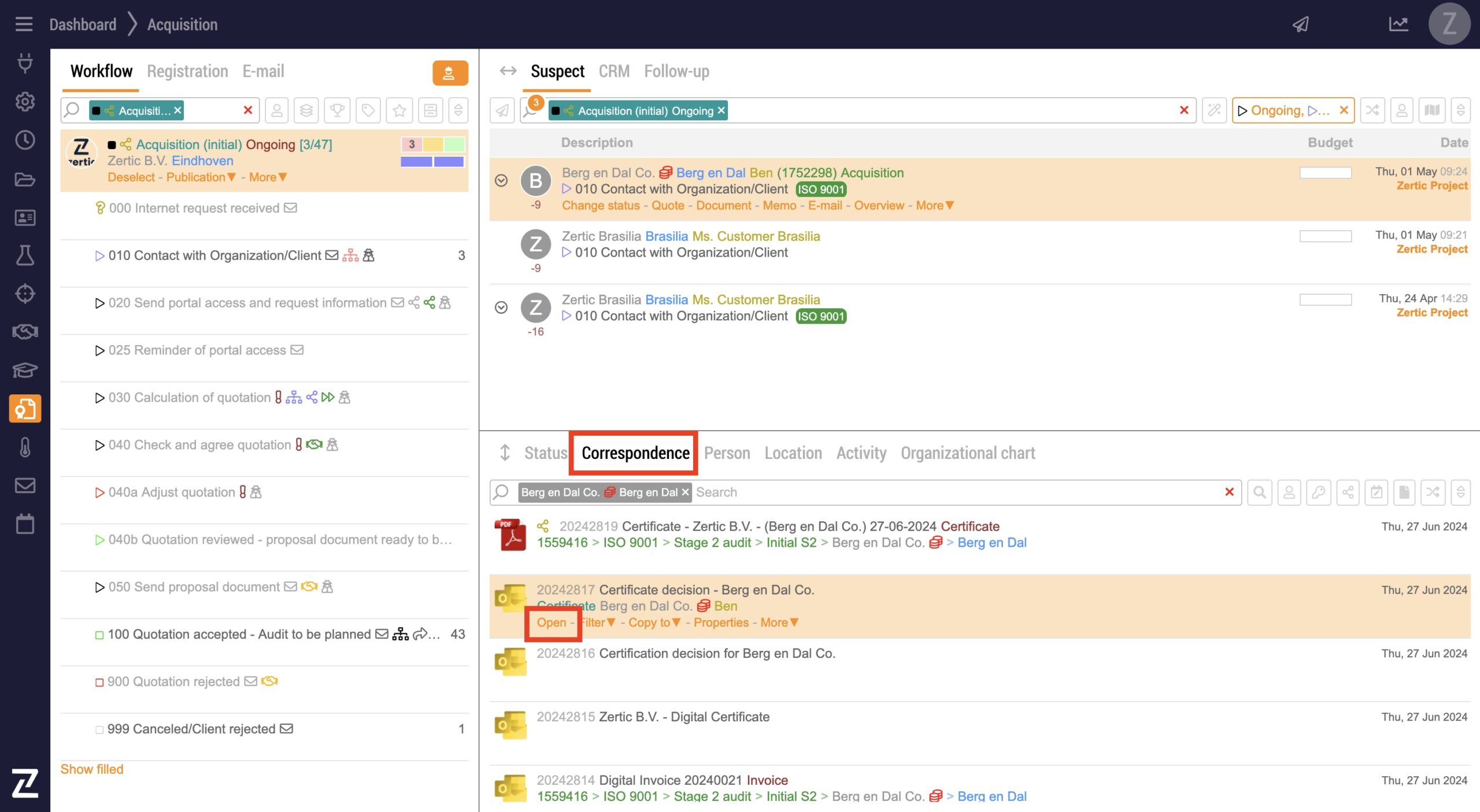Click the orange user button in Workflow panel
The height and width of the screenshot is (812, 1480).
tap(449, 73)
